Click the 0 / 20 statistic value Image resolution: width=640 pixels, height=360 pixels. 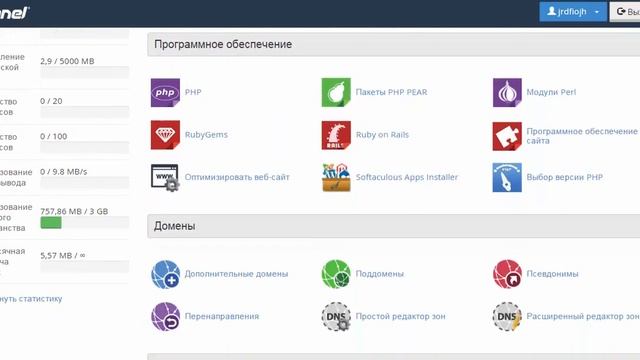click(x=51, y=101)
